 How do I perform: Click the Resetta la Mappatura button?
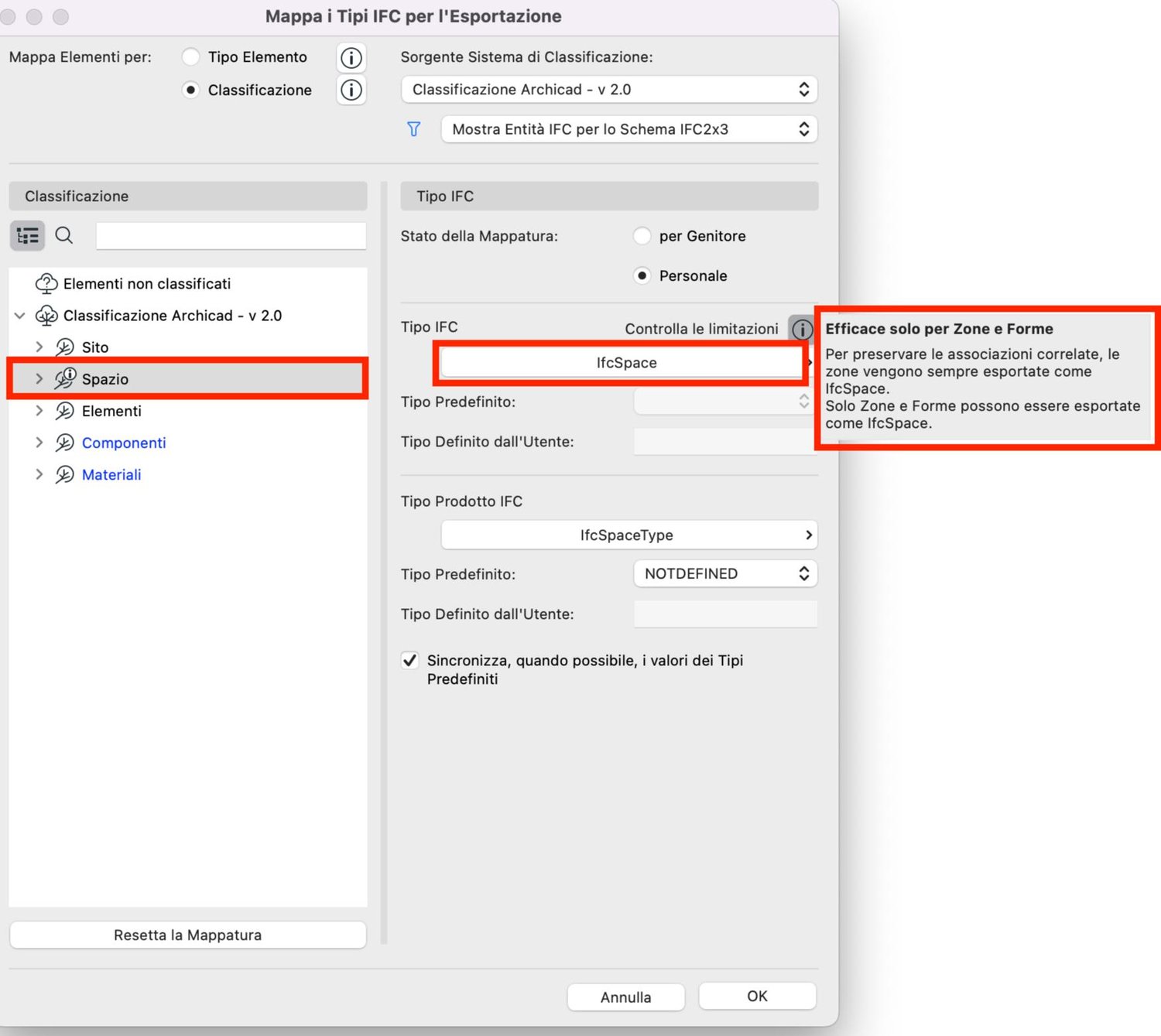(187, 935)
